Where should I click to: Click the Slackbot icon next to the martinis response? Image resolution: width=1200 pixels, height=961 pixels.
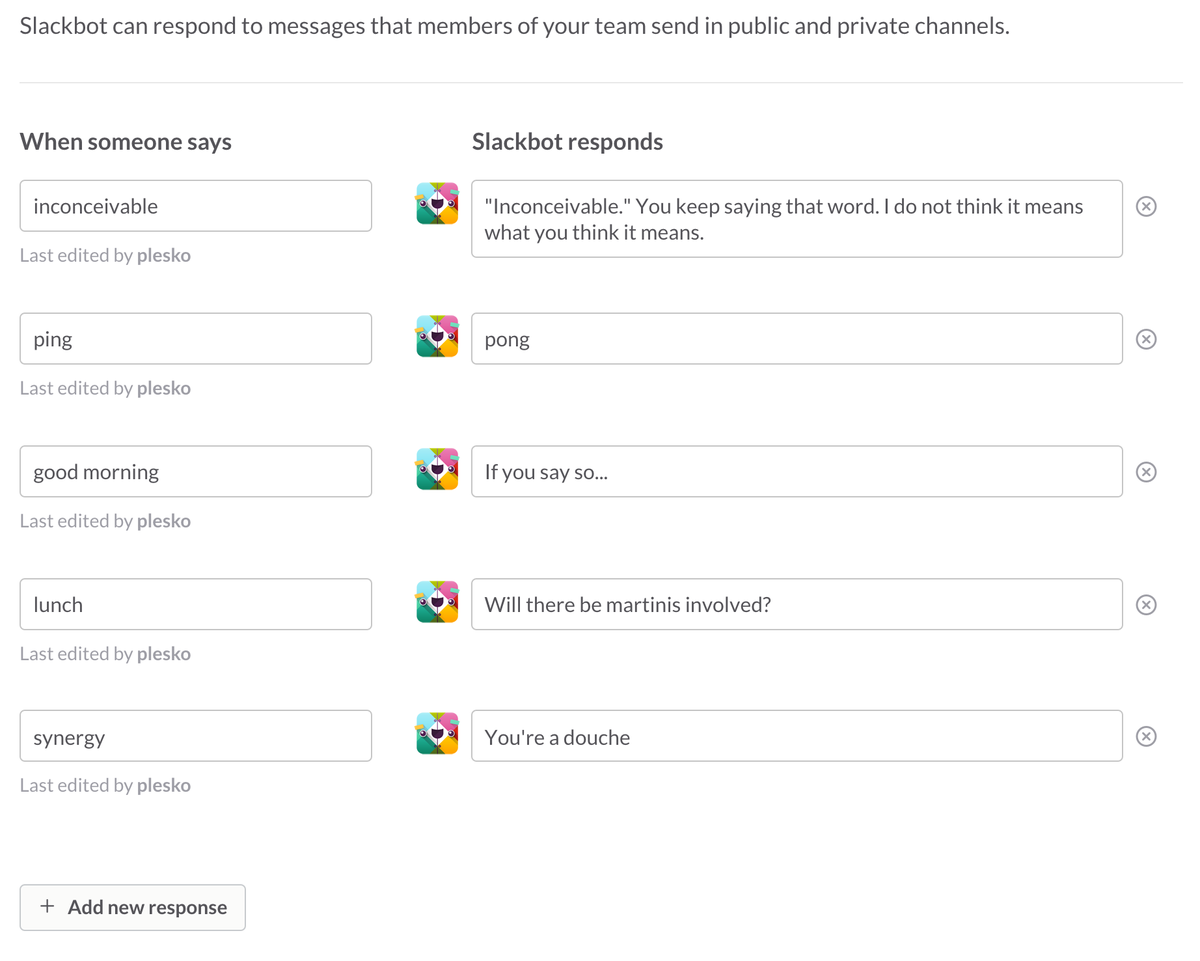point(437,601)
